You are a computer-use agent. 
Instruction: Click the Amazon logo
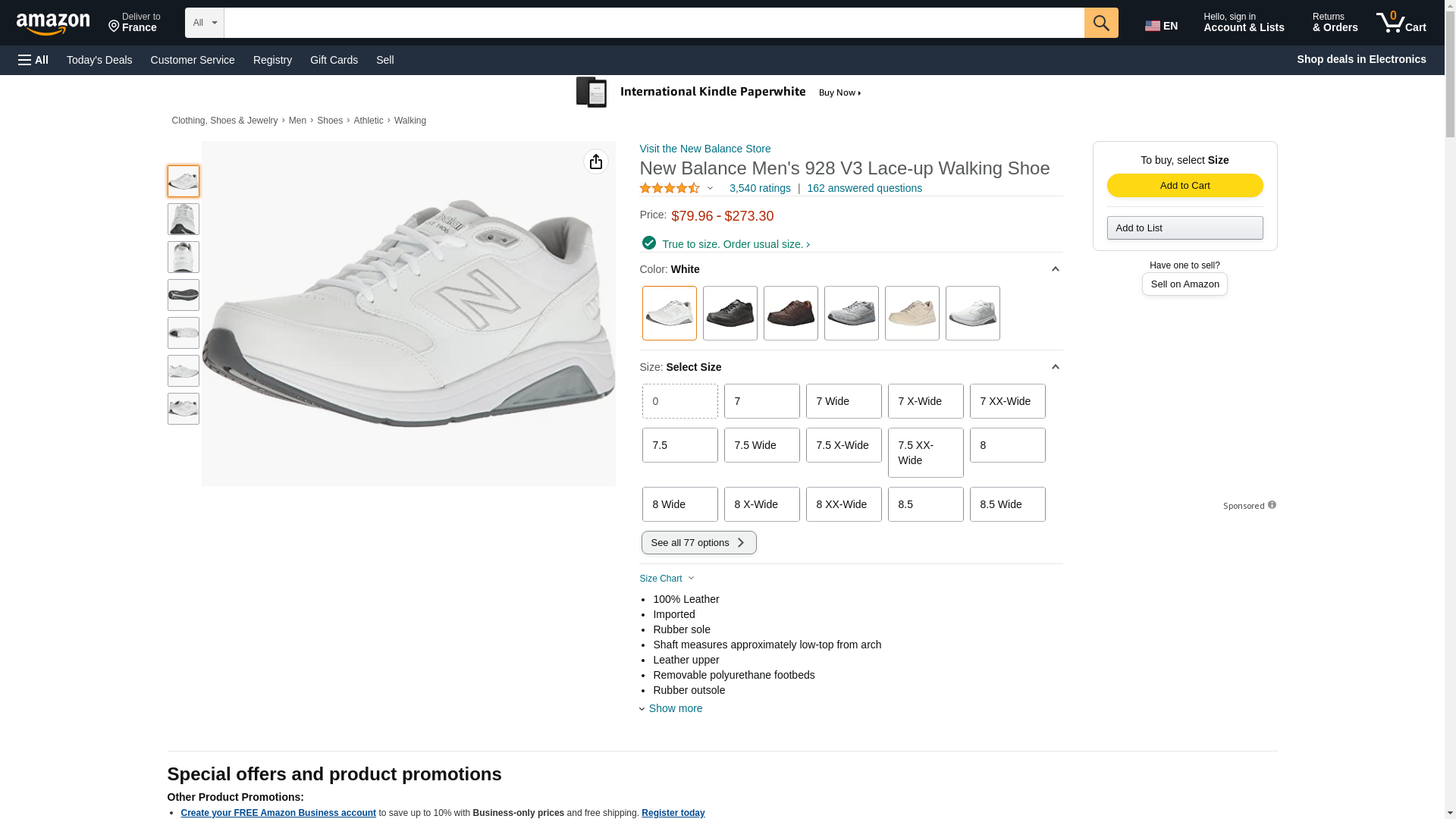tap(53, 24)
